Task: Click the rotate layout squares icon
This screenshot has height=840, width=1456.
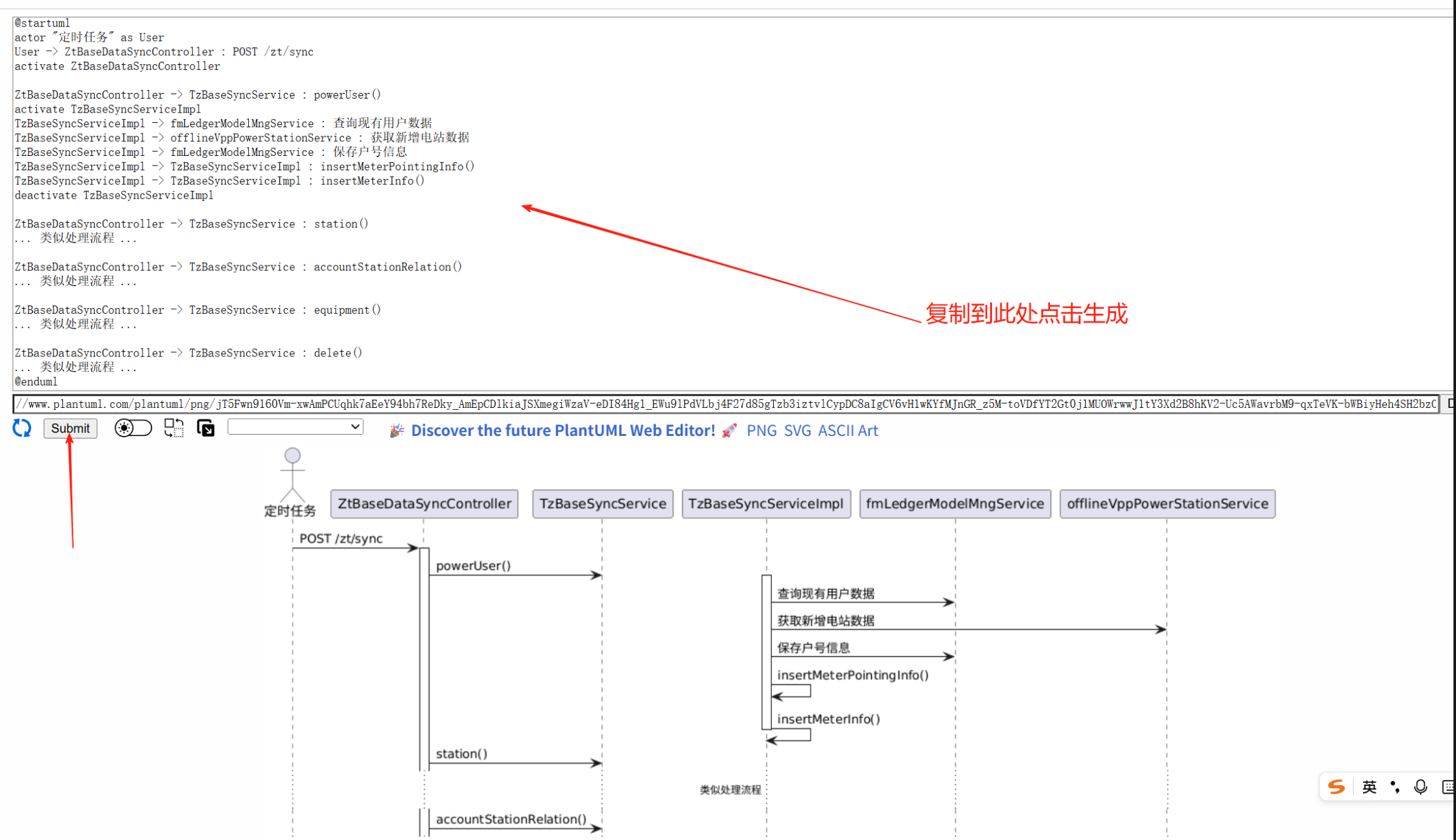Action: 174,428
